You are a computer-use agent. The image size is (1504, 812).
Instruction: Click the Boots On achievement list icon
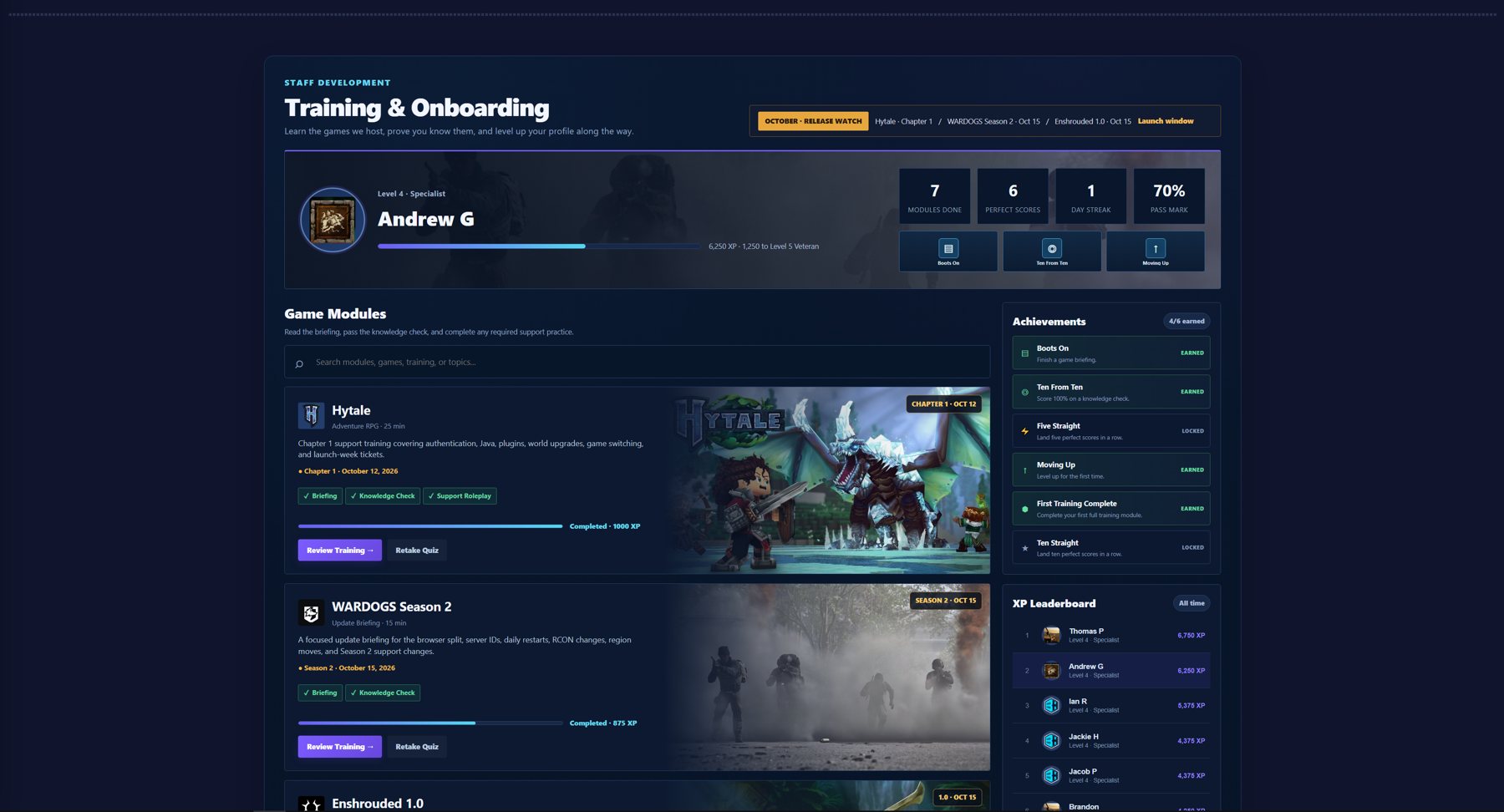tap(1025, 353)
